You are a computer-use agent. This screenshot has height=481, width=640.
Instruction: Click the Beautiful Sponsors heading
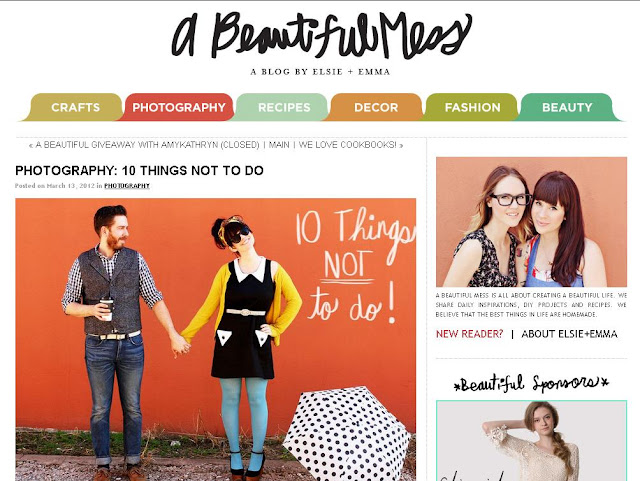click(531, 383)
